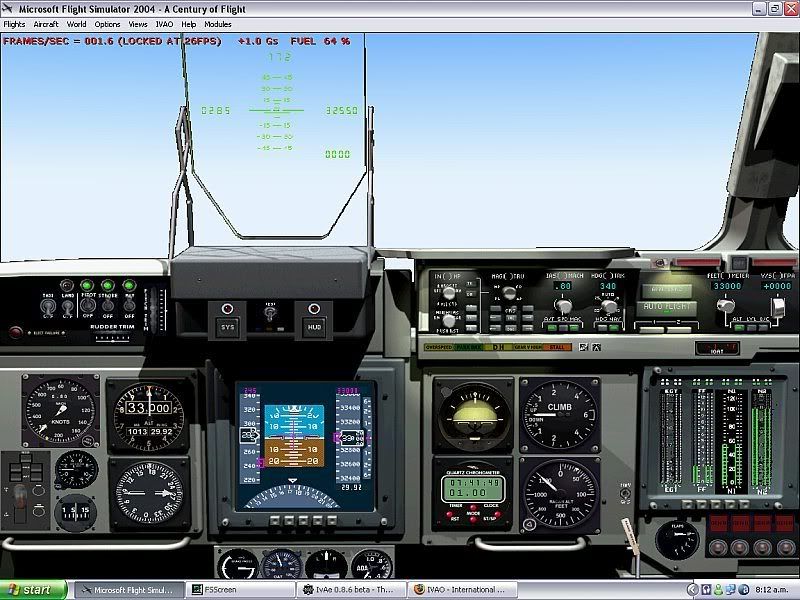Switch to FSScreen in the taskbar
Screen dimensions: 800x600
click(x=238, y=590)
